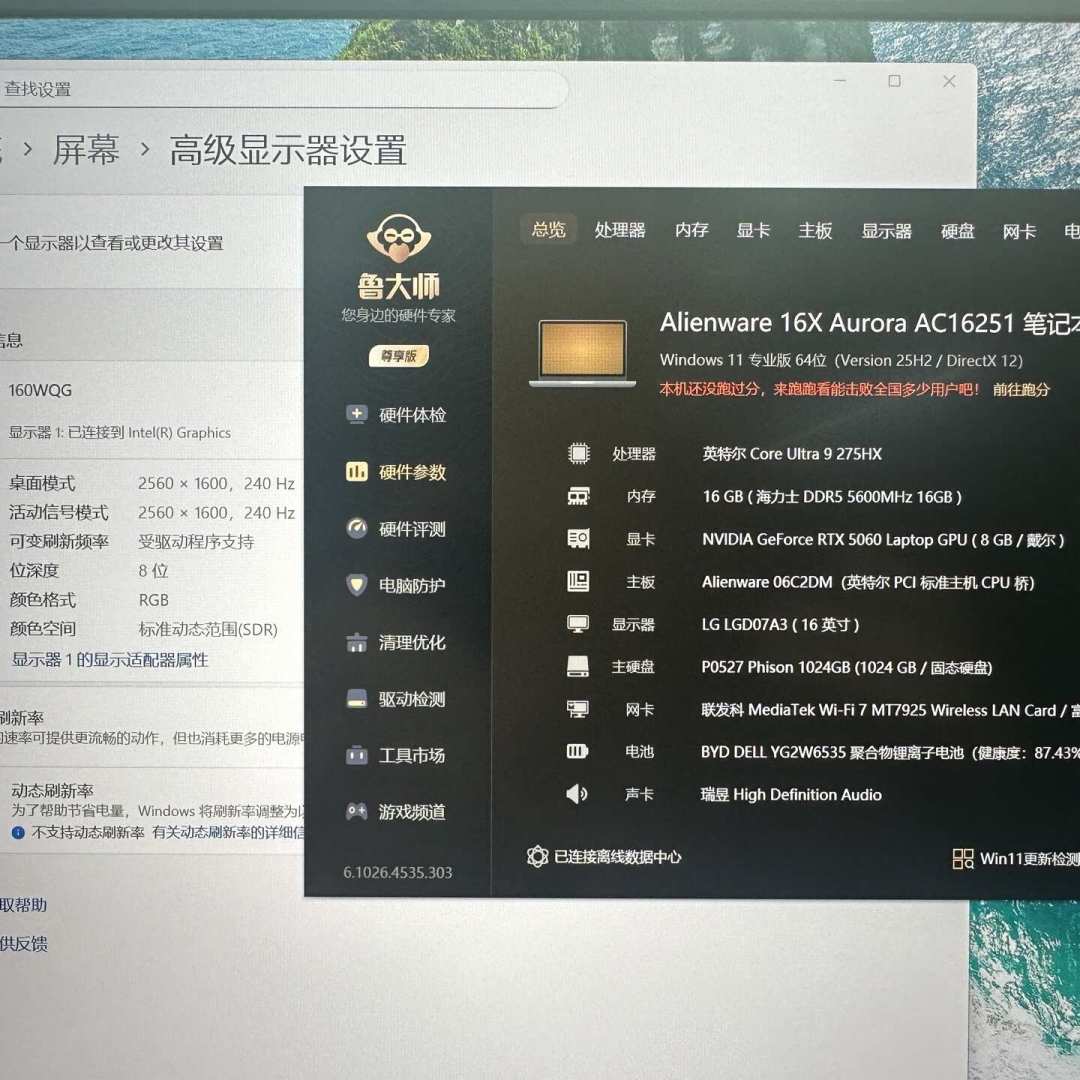The image size is (1080, 1080).
Task: Click 已连接离线数据中心 status text
Action: tap(618, 857)
